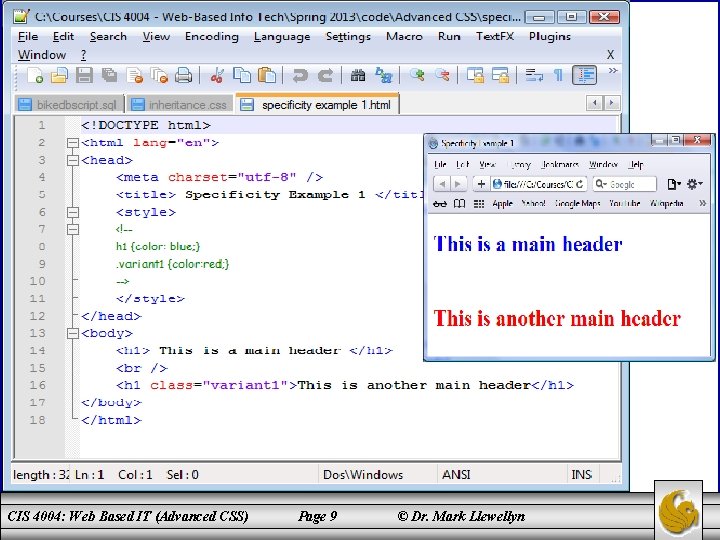Click the New file icon in Notepad++ toolbar
The height and width of the screenshot is (540, 720).
click(x=35, y=75)
